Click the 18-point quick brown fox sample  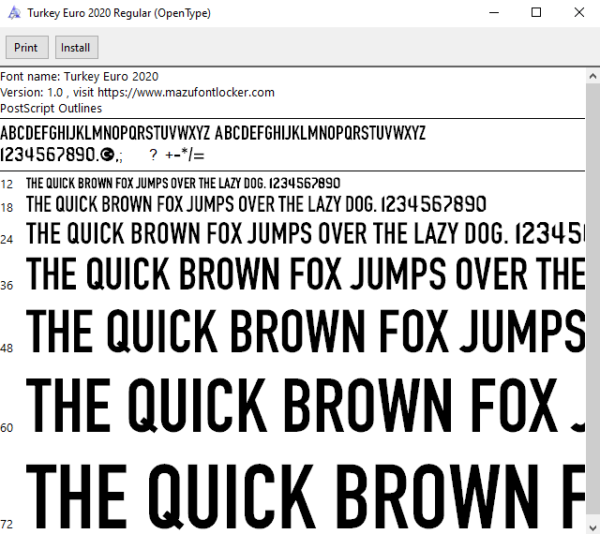256,204
